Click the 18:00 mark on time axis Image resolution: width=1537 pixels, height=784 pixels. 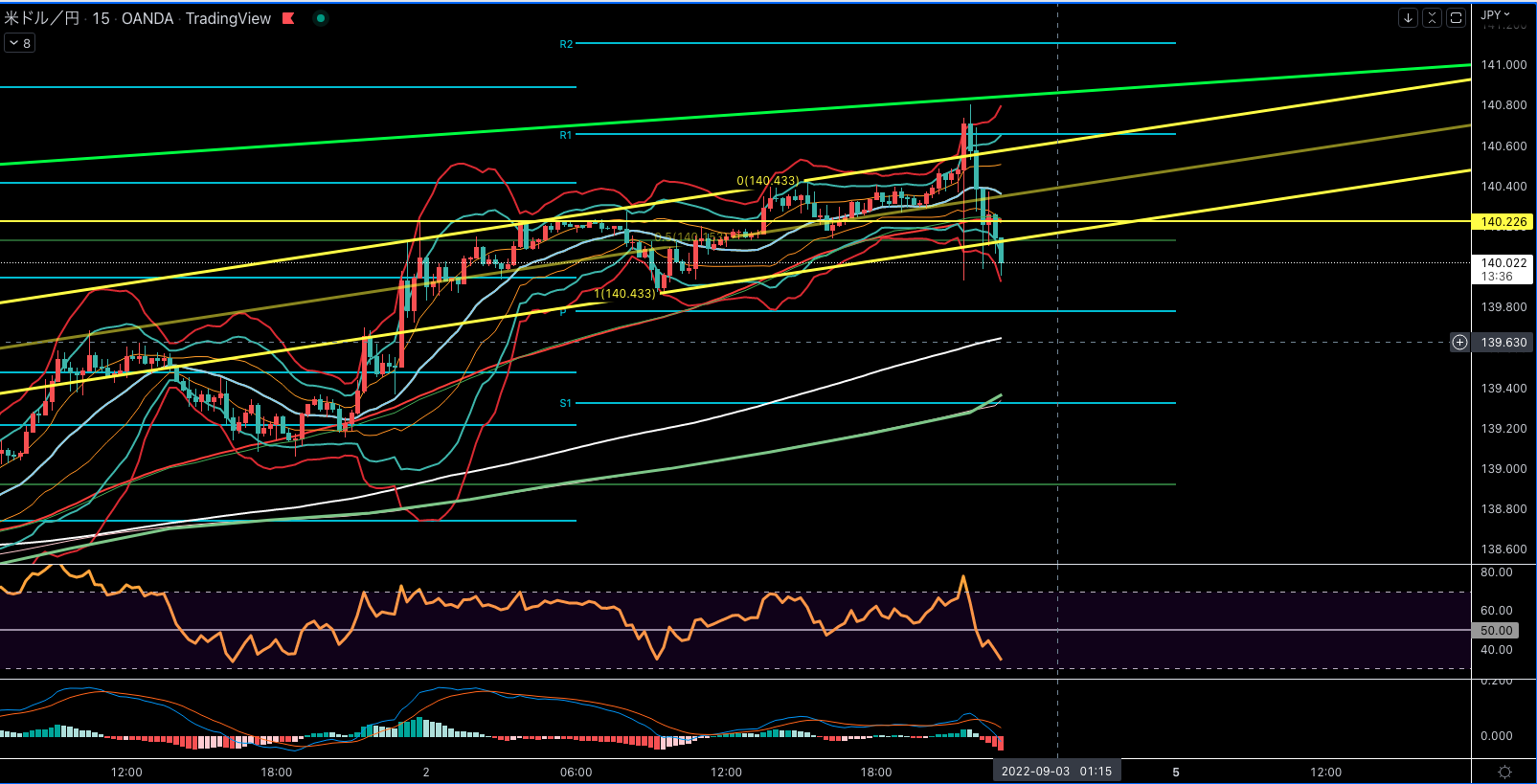[x=276, y=772]
